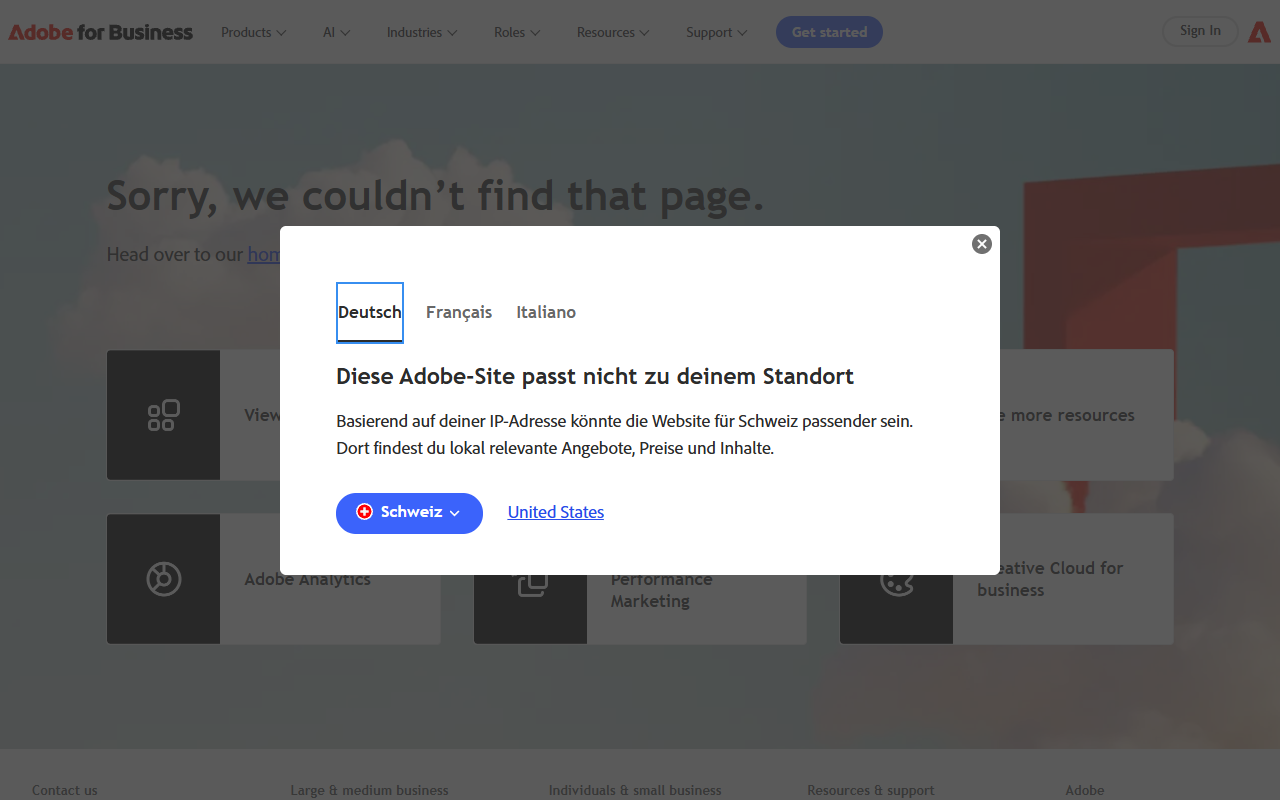Switch to the Deutsch tab
The image size is (1280, 800).
[x=370, y=312]
